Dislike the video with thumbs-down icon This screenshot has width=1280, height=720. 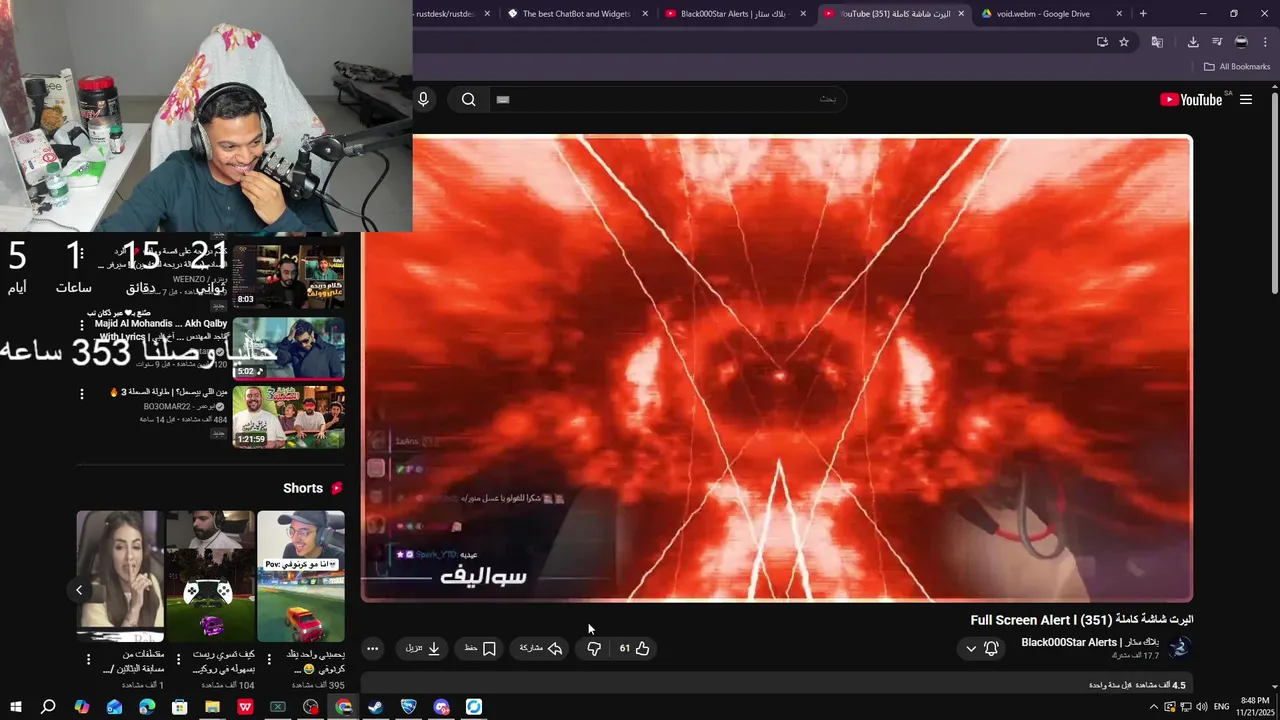[594, 648]
